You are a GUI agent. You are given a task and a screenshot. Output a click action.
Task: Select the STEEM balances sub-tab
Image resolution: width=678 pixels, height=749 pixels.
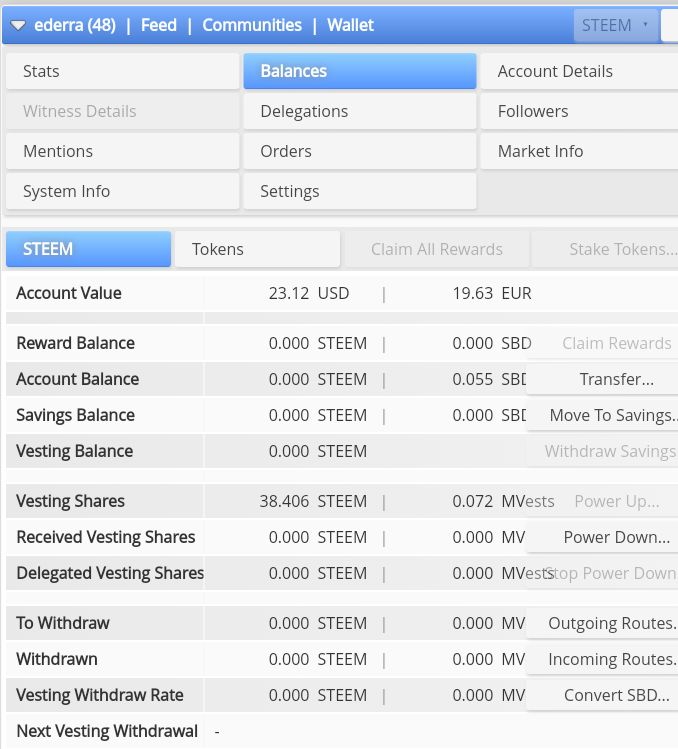click(88, 249)
